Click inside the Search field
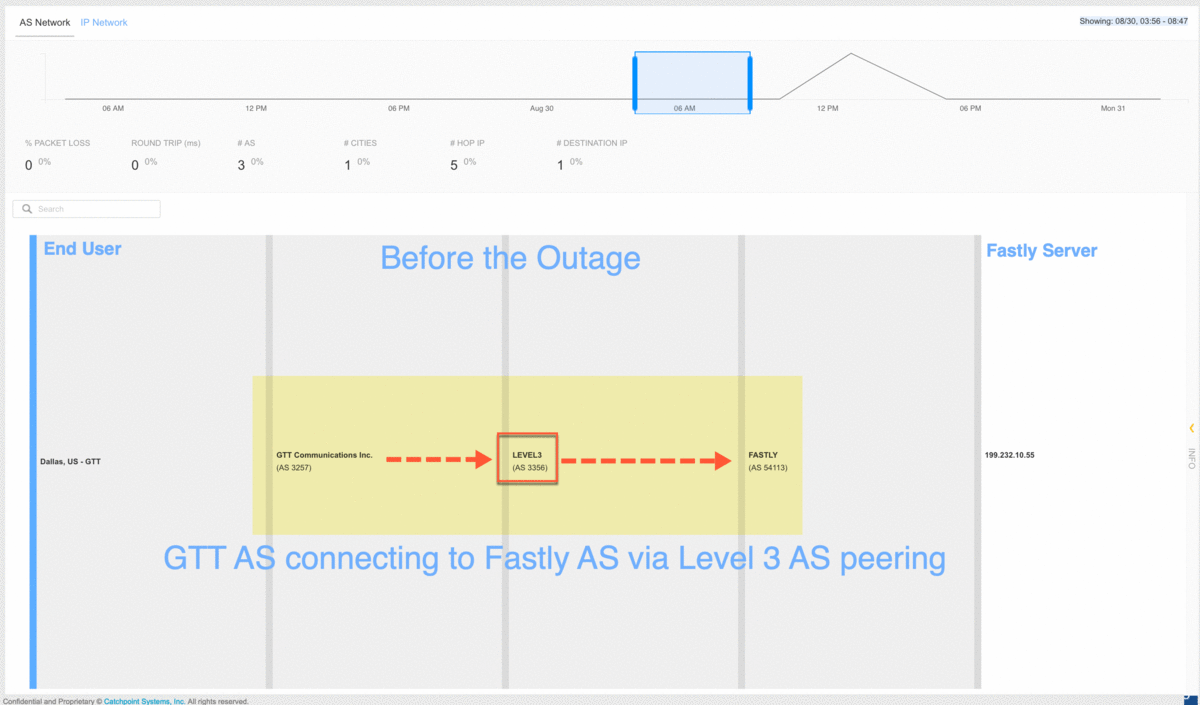 pos(86,209)
